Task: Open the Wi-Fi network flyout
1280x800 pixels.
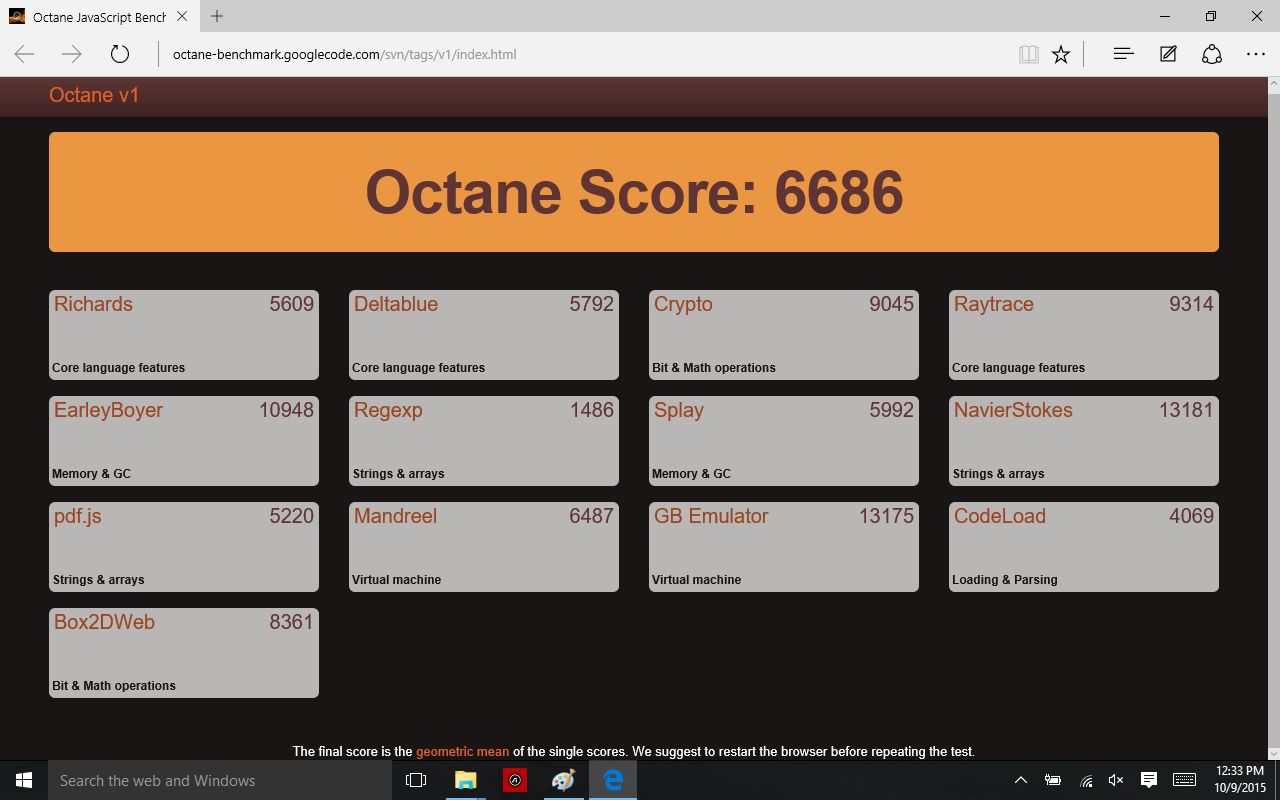Action: (x=1086, y=780)
